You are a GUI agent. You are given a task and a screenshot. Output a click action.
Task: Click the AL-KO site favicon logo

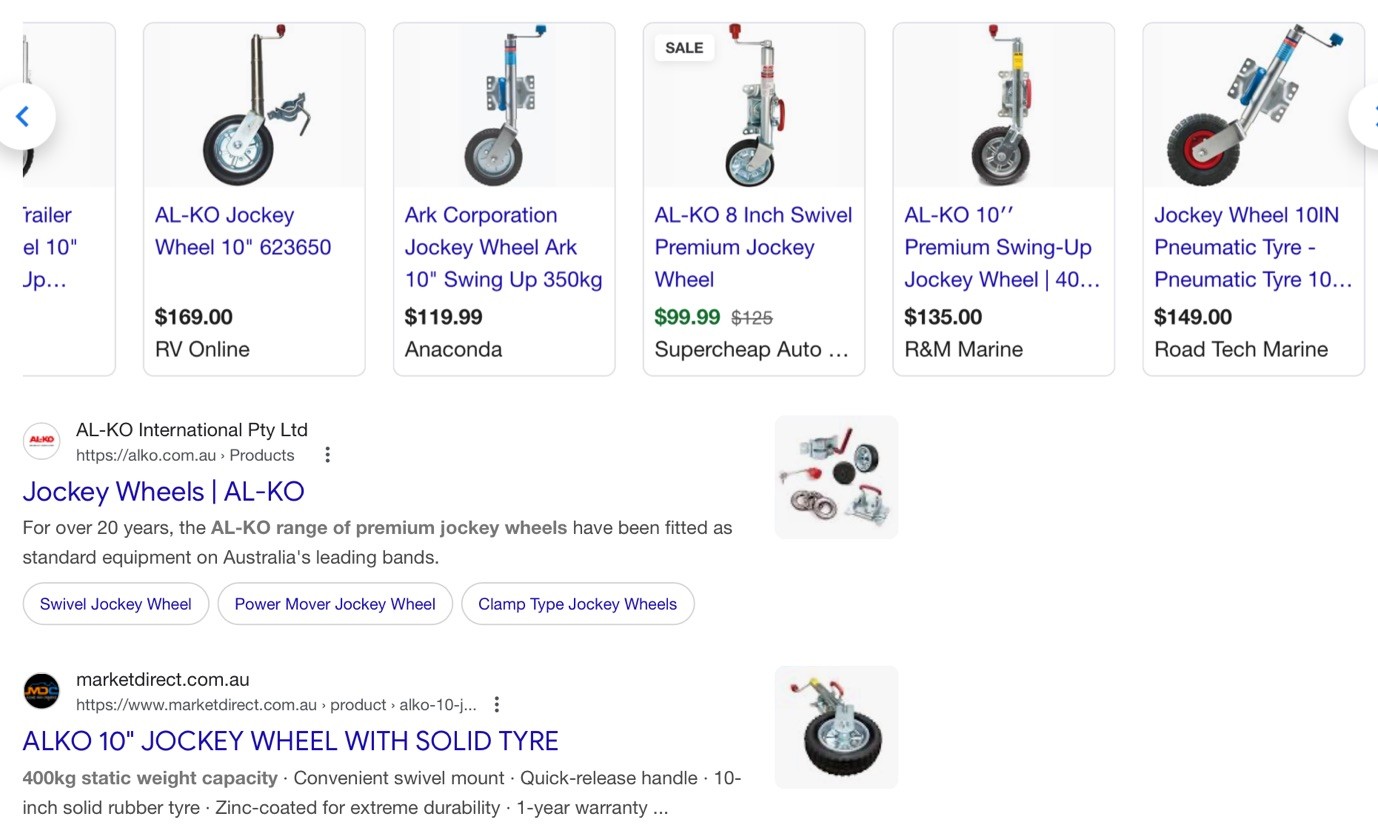coord(42,441)
